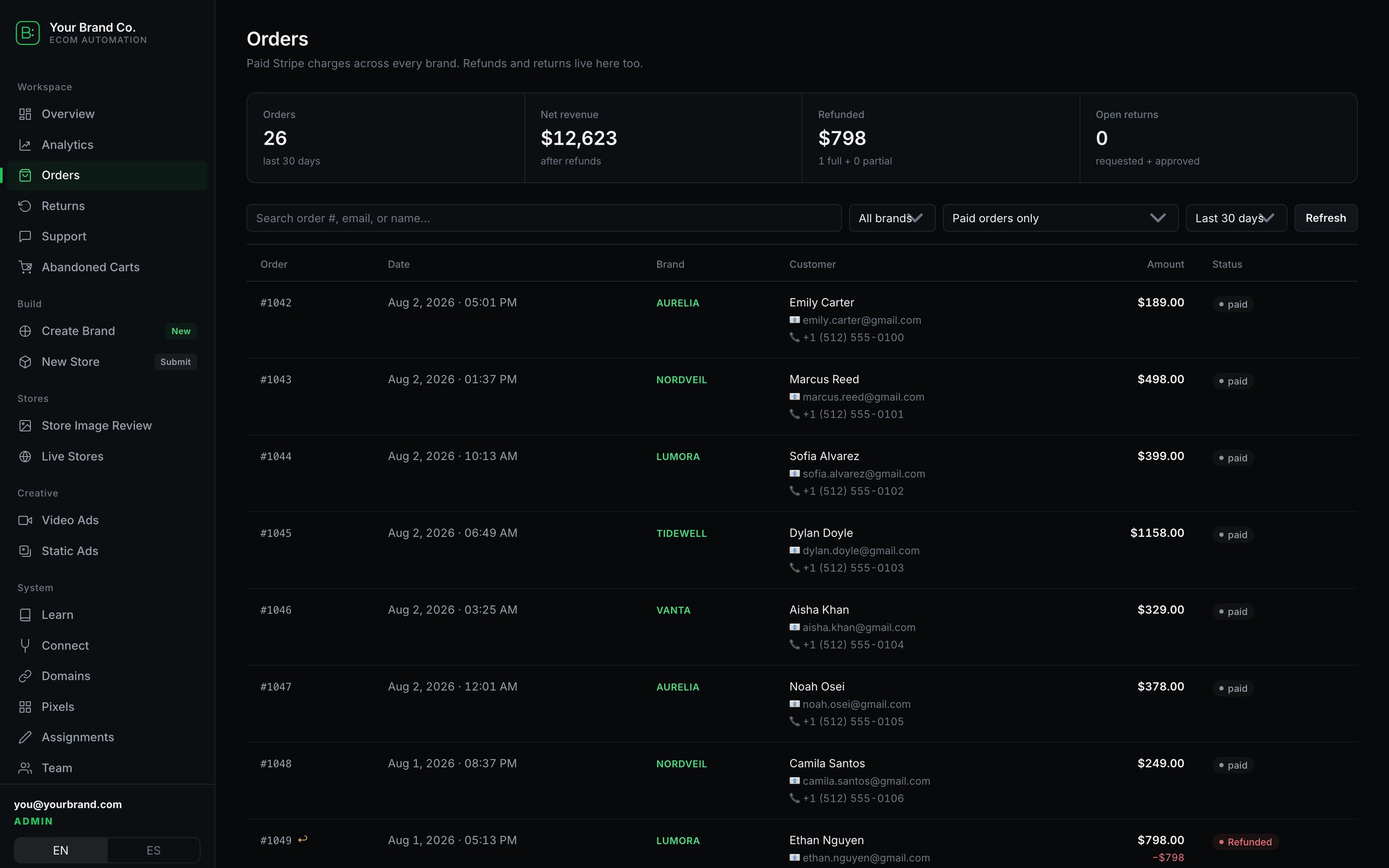Open Support section
1389x868 pixels.
coord(107,237)
